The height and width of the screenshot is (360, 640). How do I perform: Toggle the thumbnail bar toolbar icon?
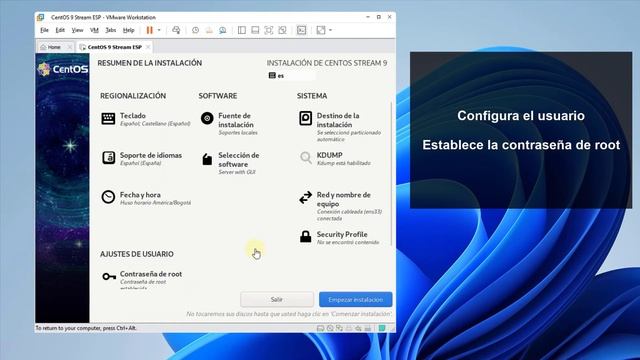255,30
